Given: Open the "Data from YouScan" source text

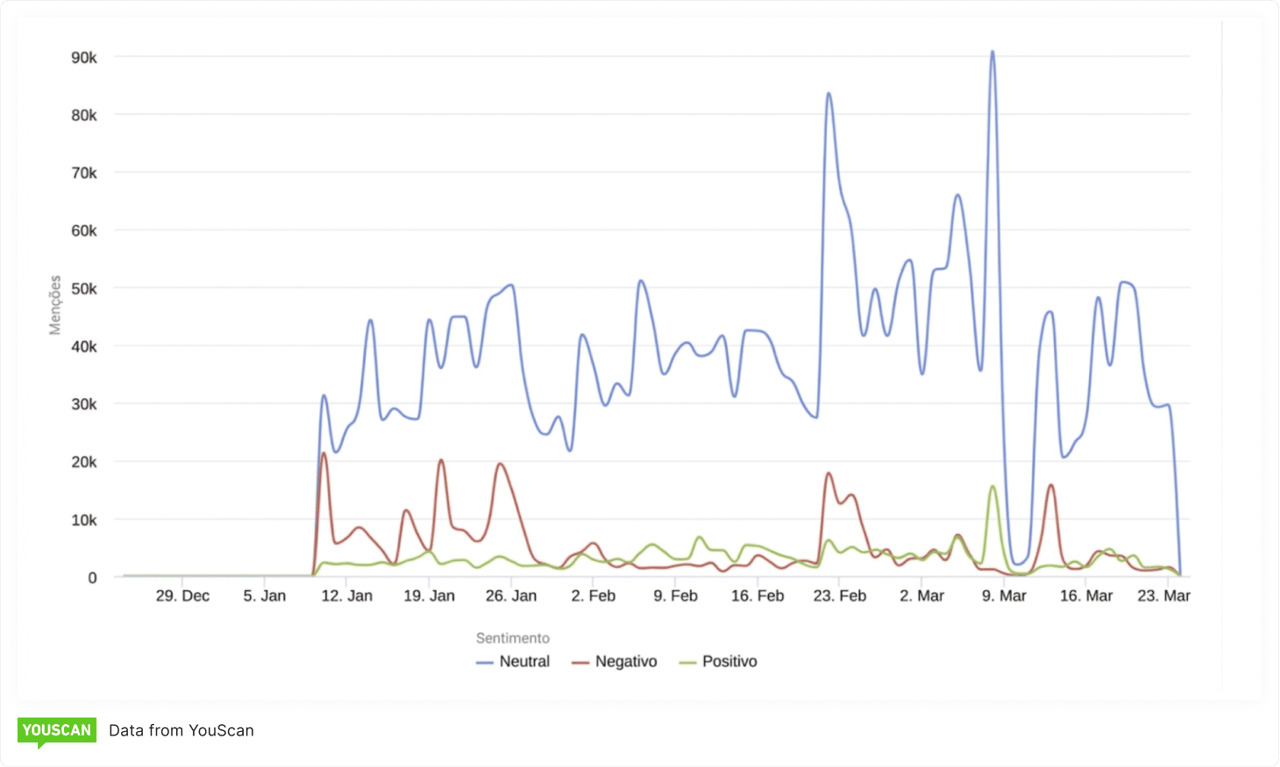Looking at the screenshot, I should coord(181,731).
